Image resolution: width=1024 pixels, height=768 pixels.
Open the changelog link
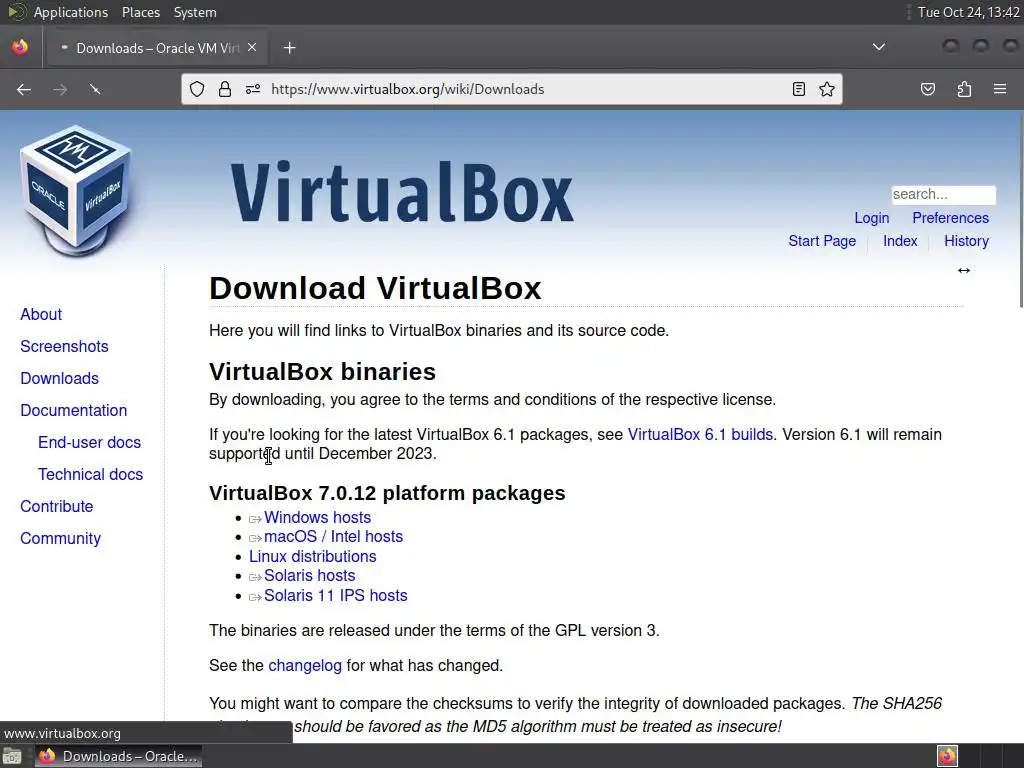coord(305,666)
